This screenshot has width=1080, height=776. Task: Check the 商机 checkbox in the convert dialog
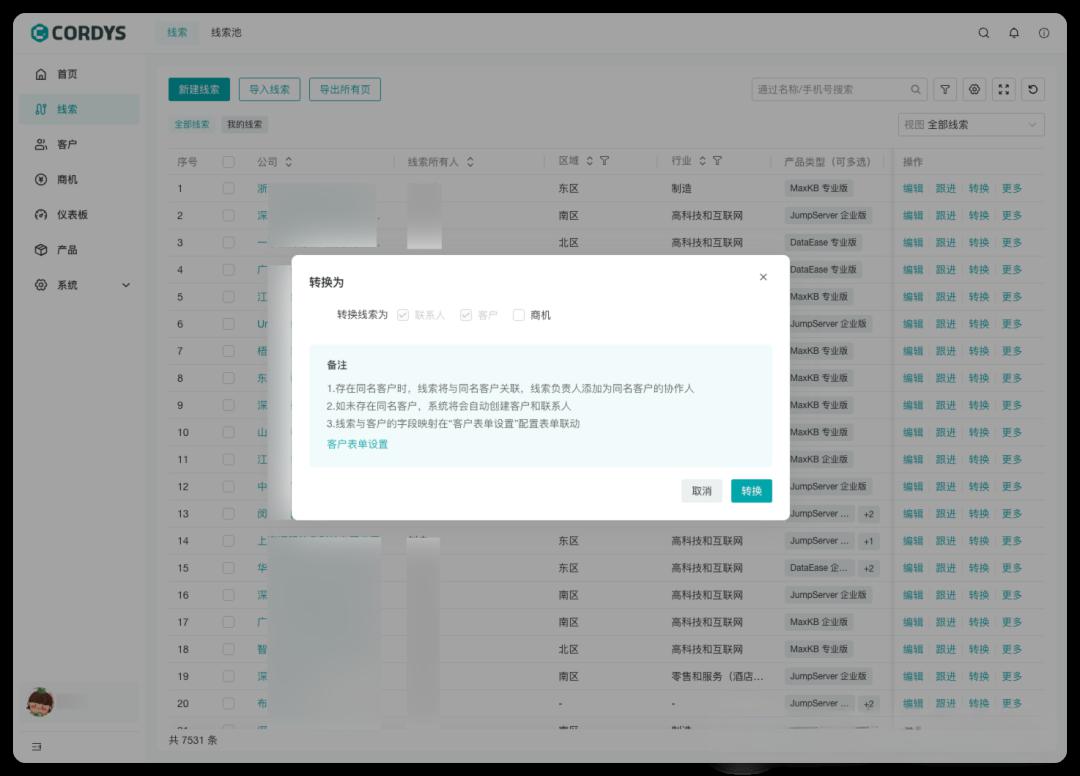coord(518,314)
